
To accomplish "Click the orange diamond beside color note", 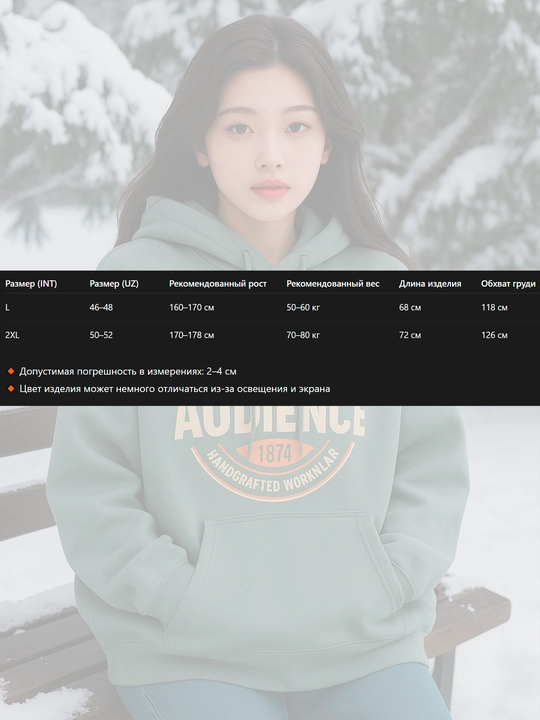I will click(11, 388).
